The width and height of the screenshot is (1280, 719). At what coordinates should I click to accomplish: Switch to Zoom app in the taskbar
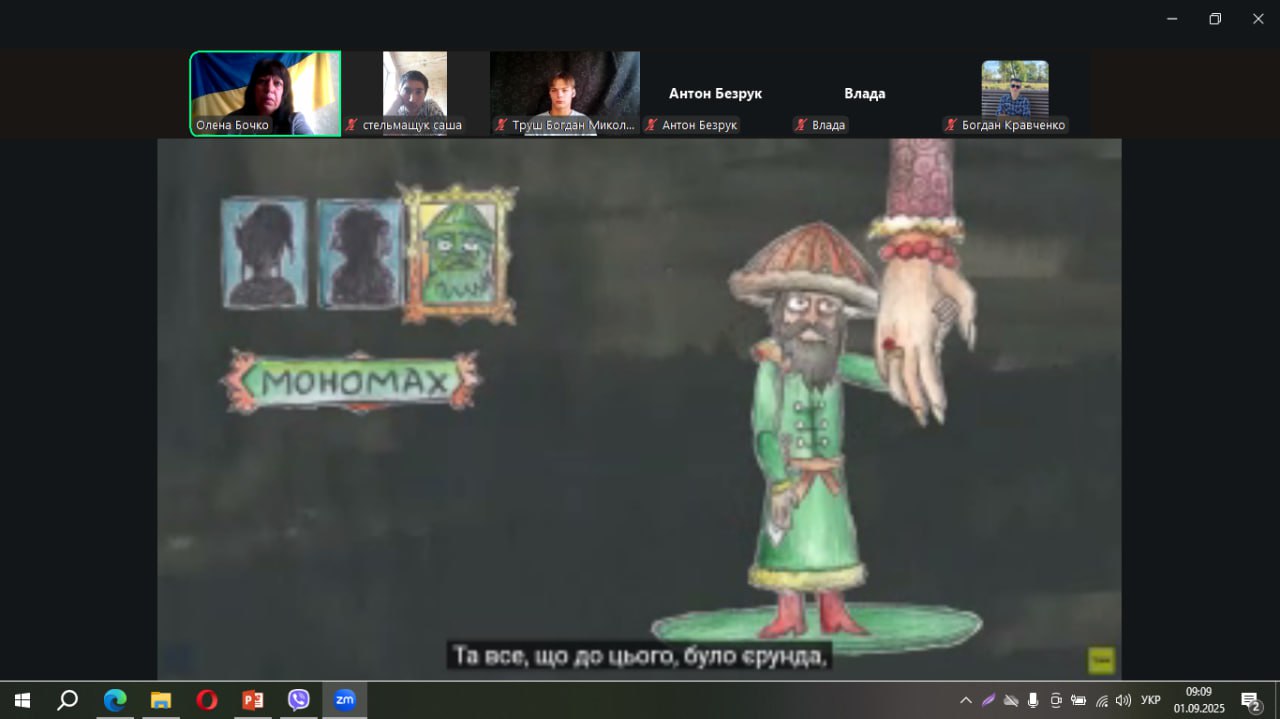coord(345,700)
